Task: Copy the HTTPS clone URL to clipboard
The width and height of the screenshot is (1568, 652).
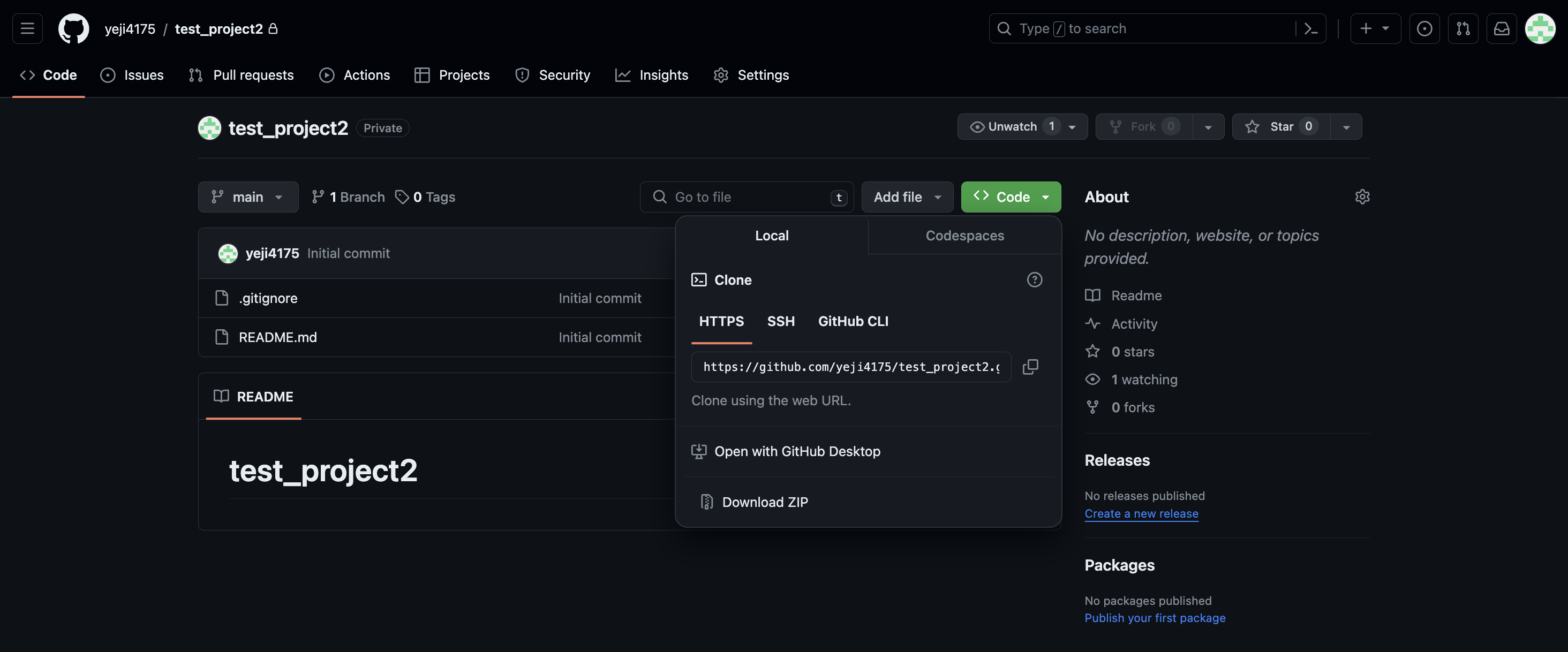Action: 1030,367
